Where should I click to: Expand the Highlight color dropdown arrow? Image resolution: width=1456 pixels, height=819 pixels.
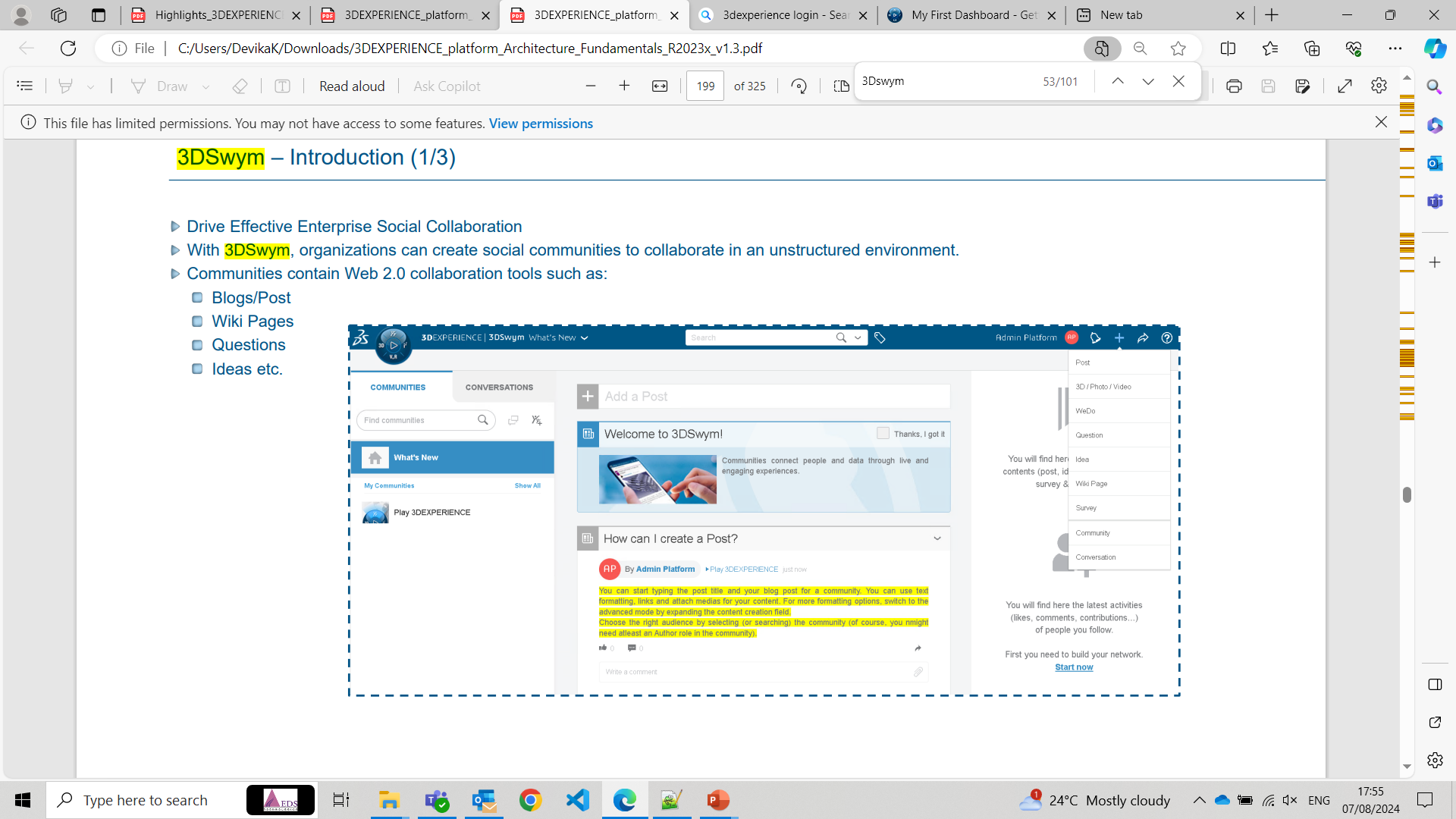click(90, 87)
